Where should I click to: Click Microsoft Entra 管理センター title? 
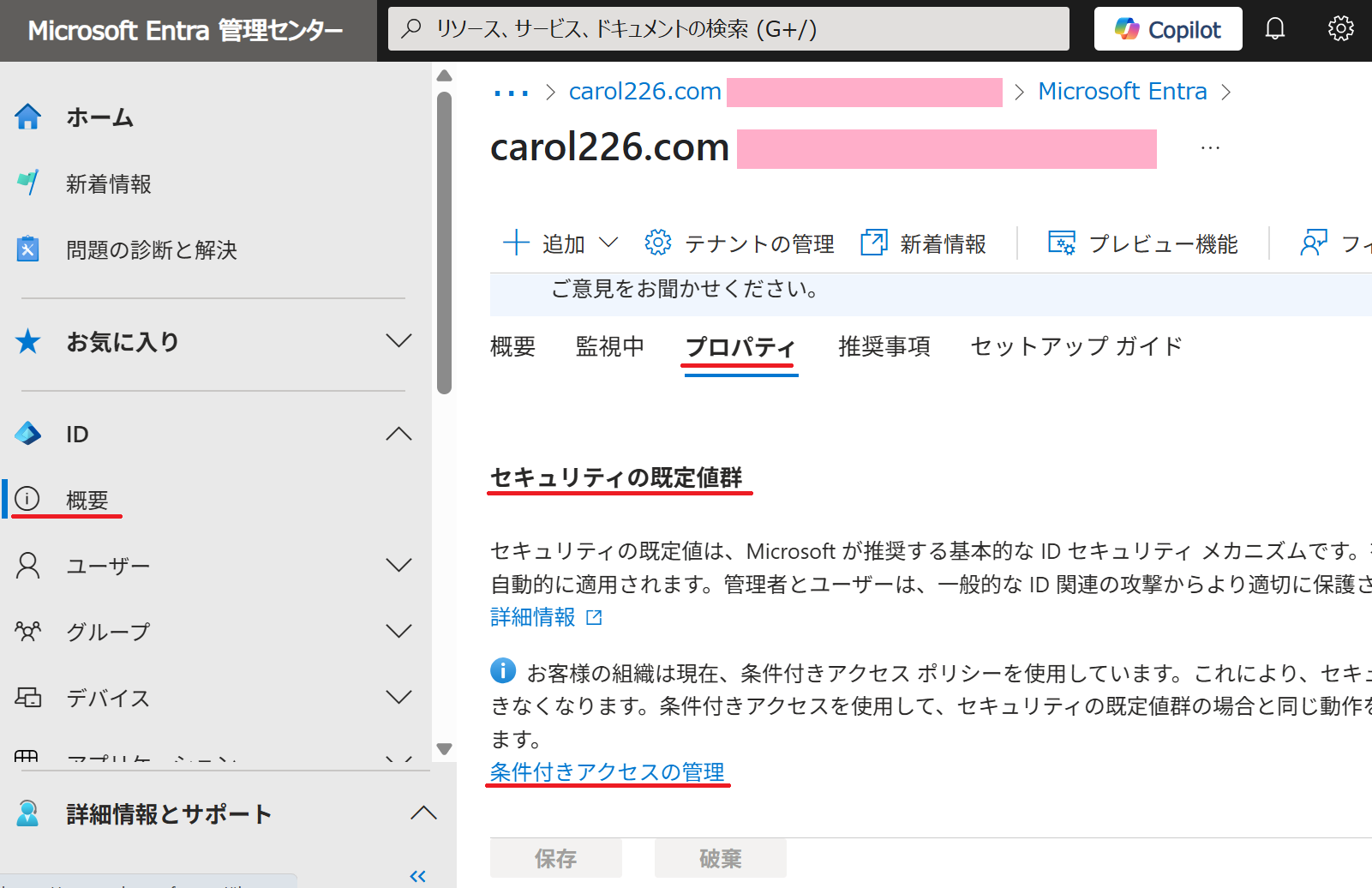point(185,31)
